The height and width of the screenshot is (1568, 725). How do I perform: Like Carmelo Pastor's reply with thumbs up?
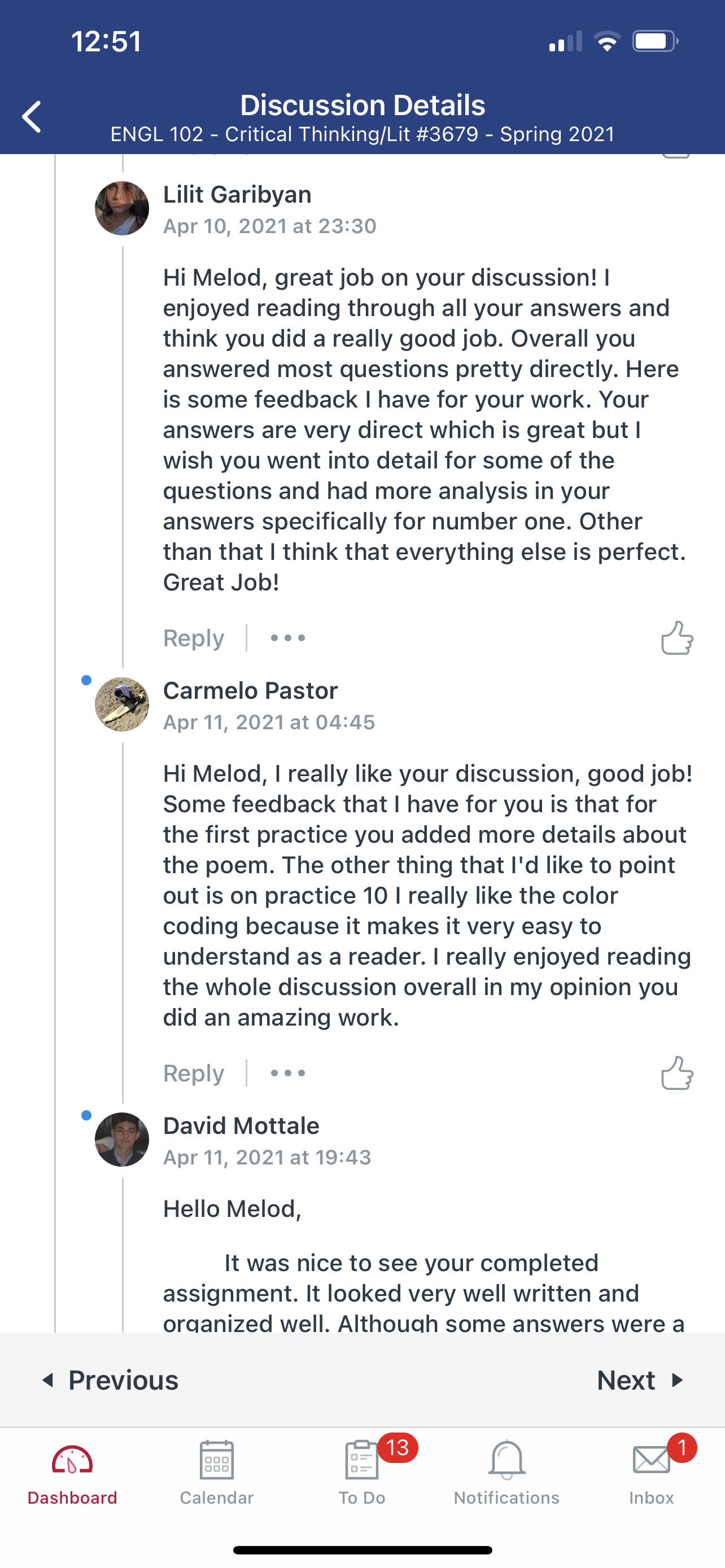(677, 1073)
